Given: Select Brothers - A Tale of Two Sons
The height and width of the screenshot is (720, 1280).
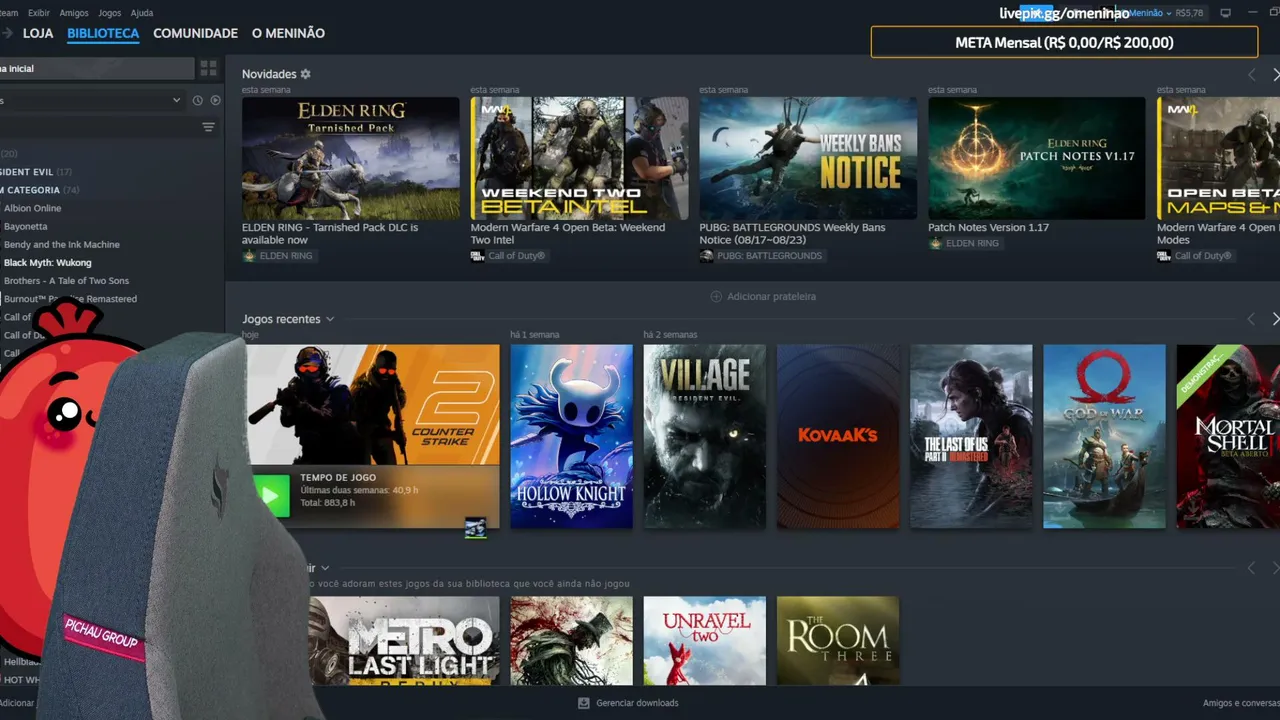Looking at the screenshot, I should point(67,280).
